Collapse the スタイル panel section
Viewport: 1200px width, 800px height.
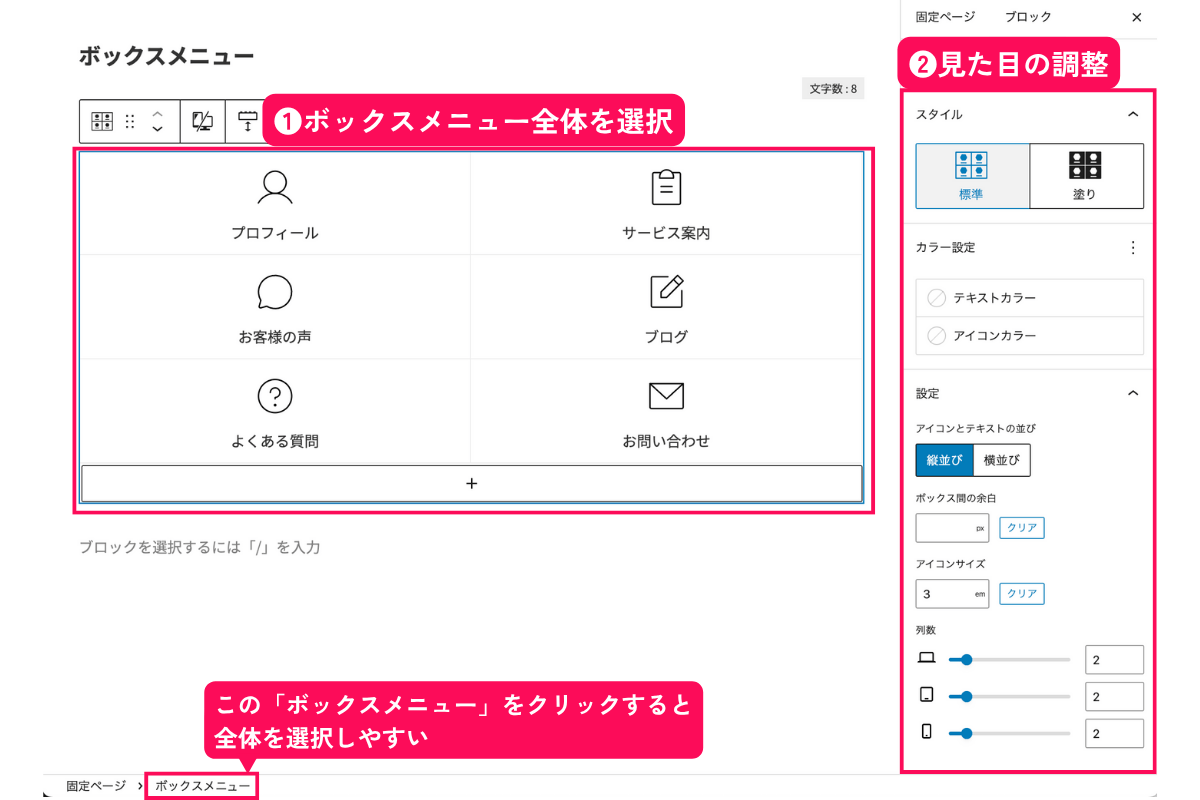1133,115
